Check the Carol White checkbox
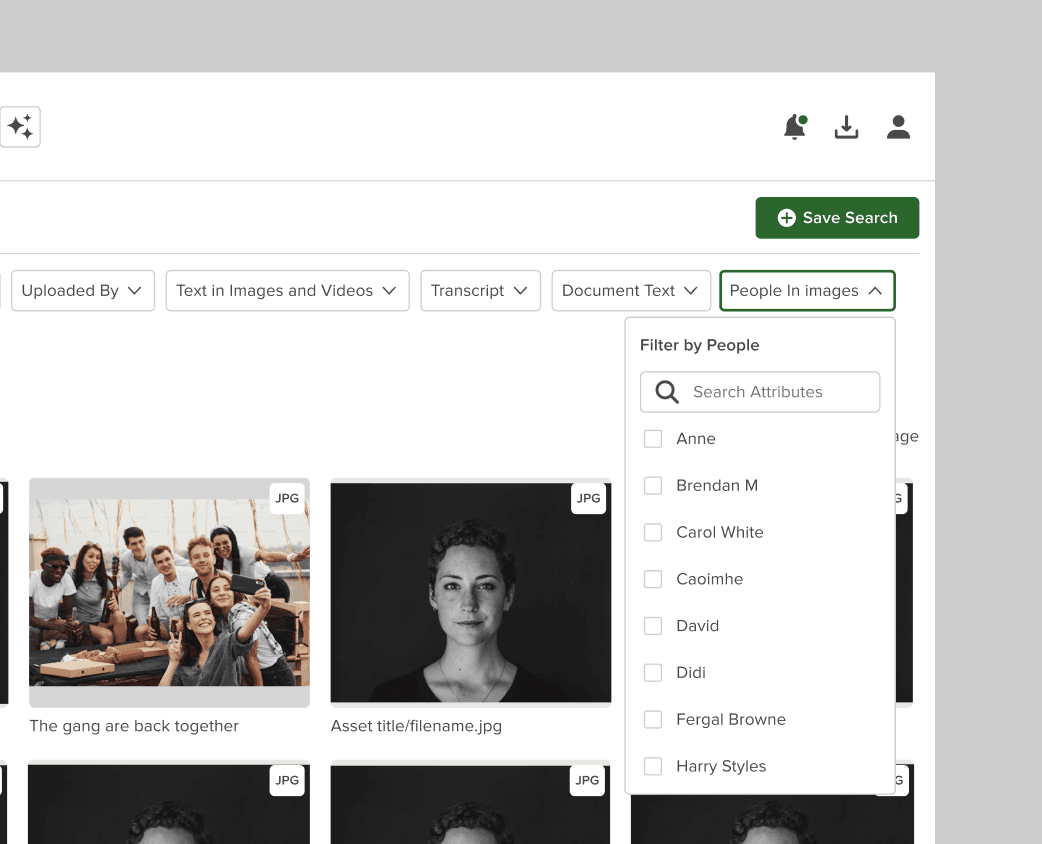The height and width of the screenshot is (844, 1042). (653, 532)
